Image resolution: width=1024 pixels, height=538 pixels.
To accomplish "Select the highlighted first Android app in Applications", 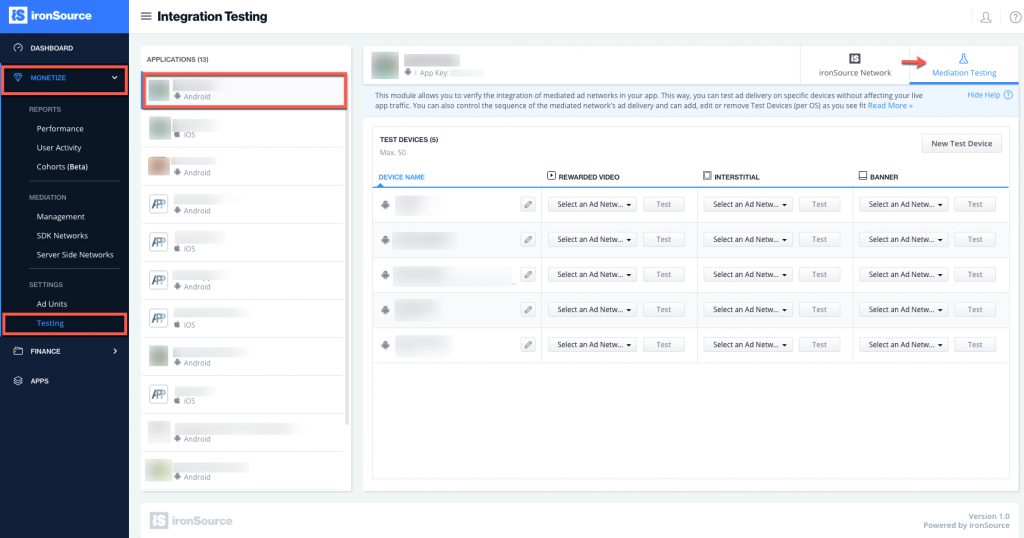I will pyautogui.click(x=244, y=90).
